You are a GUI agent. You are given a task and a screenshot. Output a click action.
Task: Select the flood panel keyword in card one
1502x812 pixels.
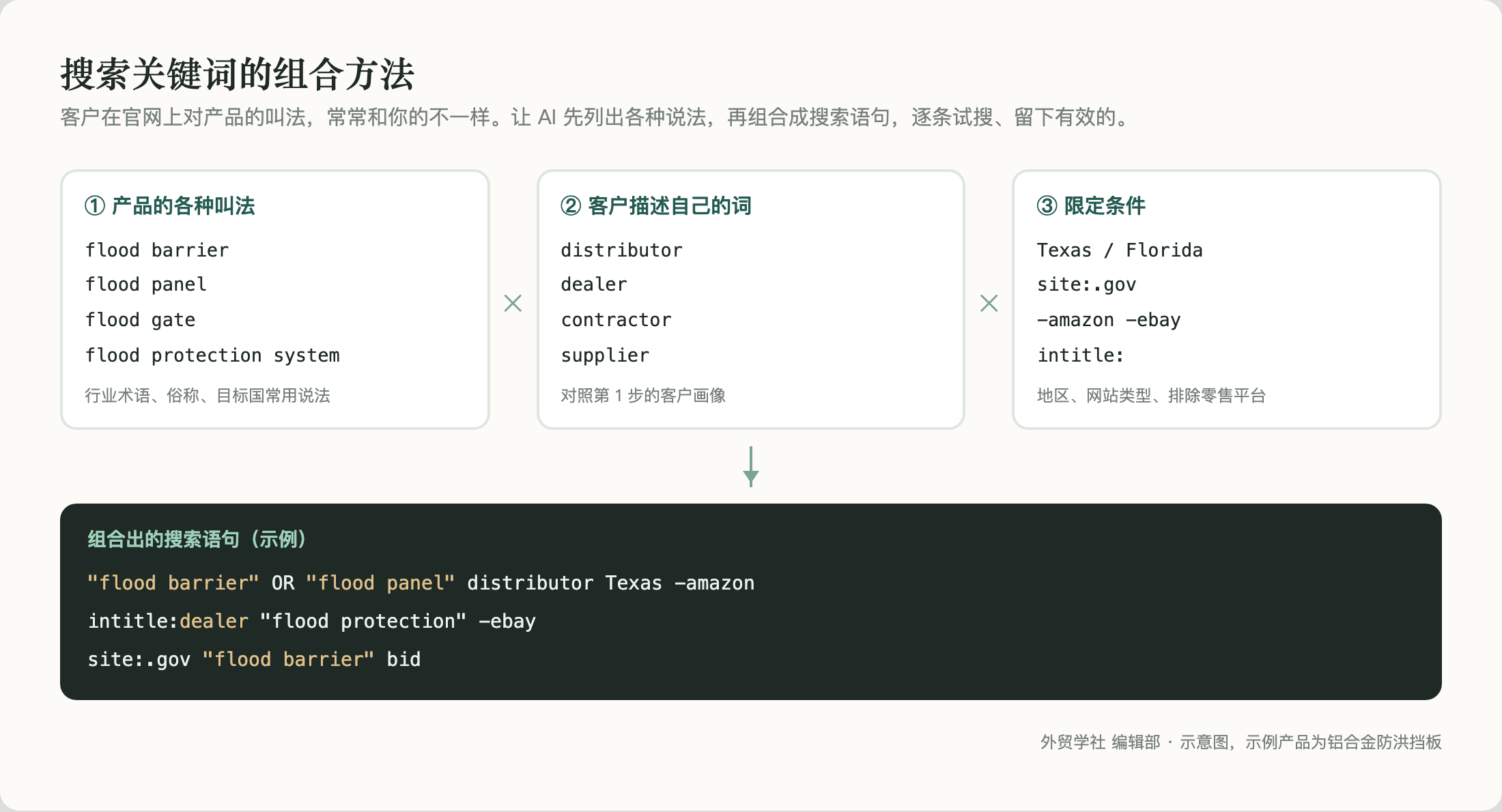[146, 284]
